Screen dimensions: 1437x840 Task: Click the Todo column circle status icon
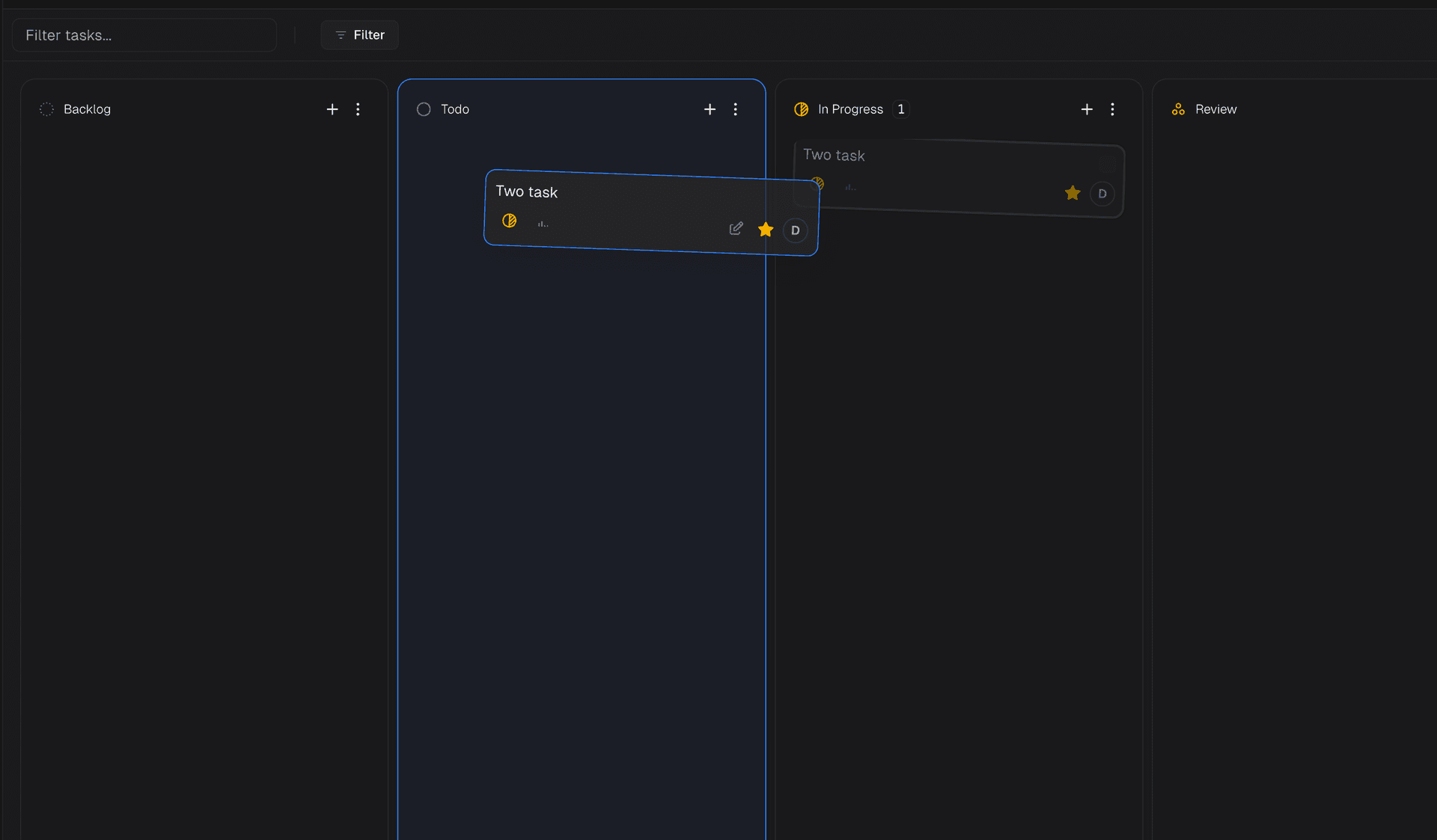click(x=423, y=109)
